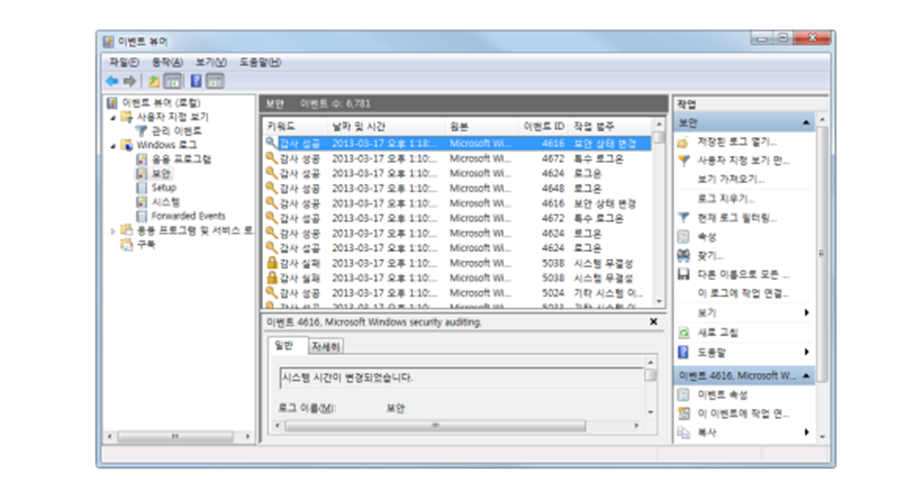The height and width of the screenshot is (503, 924).
Task: Select the Forwarded Events log icon
Action: (x=141, y=216)
